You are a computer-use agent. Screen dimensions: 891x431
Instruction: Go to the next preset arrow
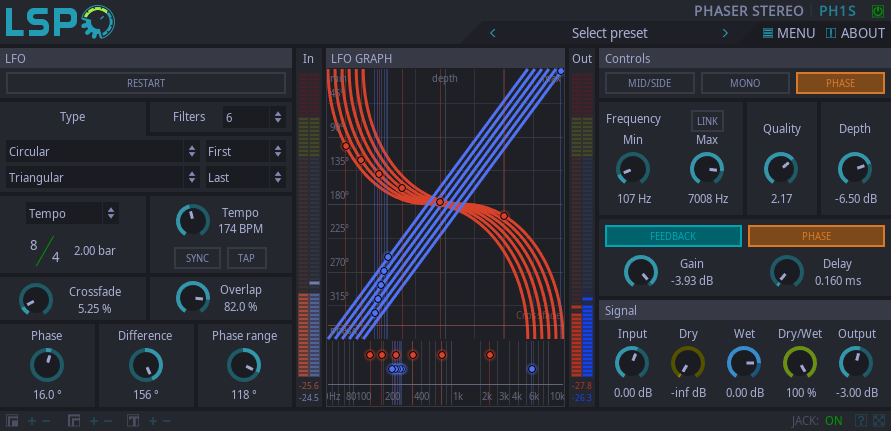pos(725,33)
